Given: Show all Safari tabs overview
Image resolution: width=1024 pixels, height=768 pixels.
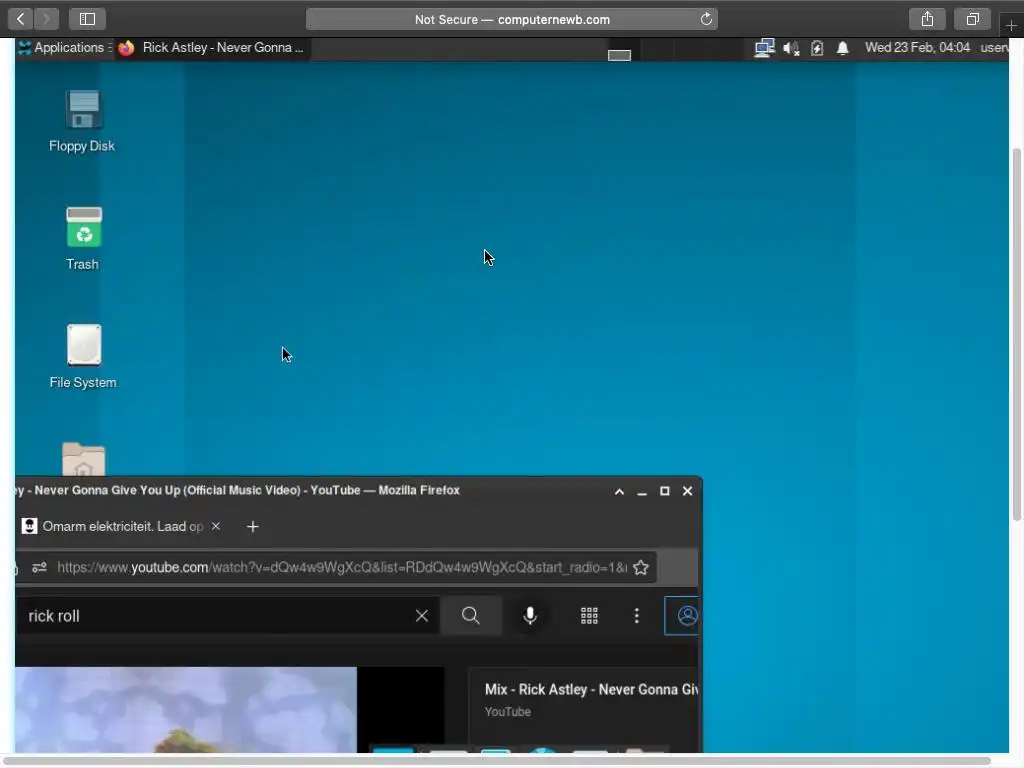Looking at the screenshot, I should click(972, 19).
